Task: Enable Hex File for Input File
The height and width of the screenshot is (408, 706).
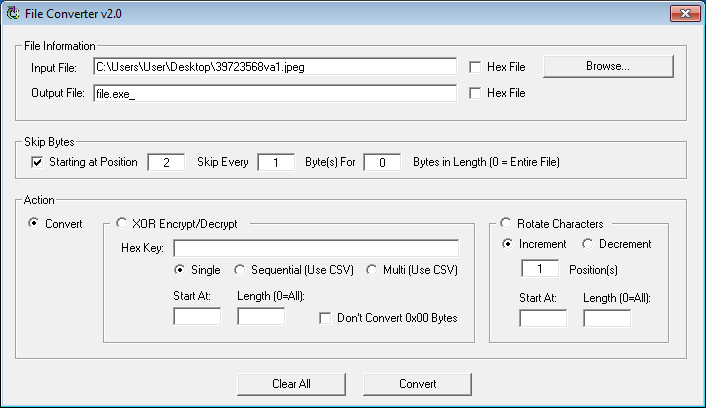Action: click(x=475, y=67)
